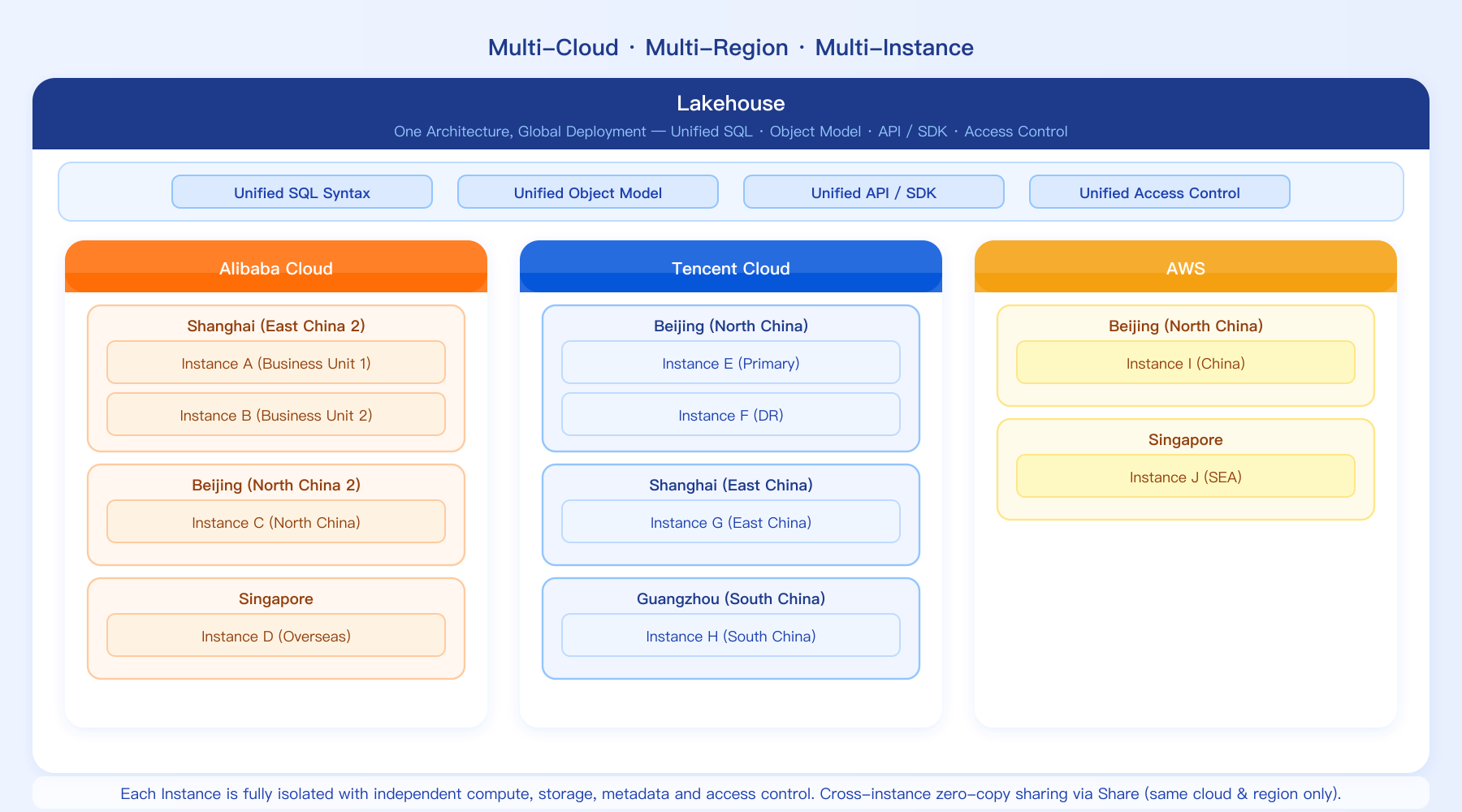The image size is (1462, 812).
Task: Select the Unified Access Control pill
Action: click(x=1160, y=192)
